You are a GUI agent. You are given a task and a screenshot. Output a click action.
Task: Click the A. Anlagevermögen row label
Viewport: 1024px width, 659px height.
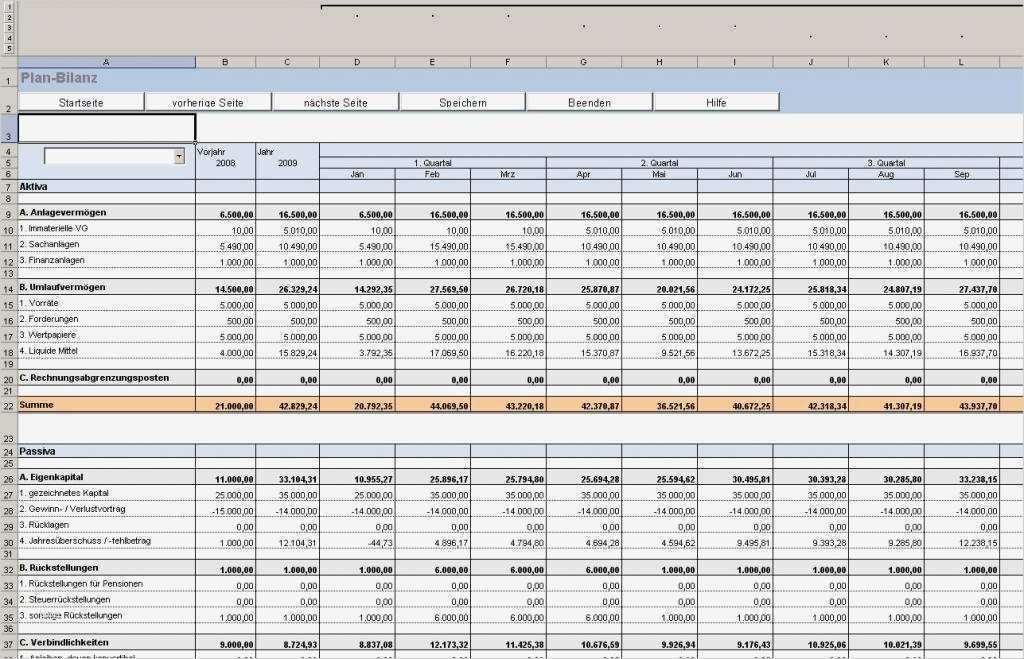click(60, 214)
